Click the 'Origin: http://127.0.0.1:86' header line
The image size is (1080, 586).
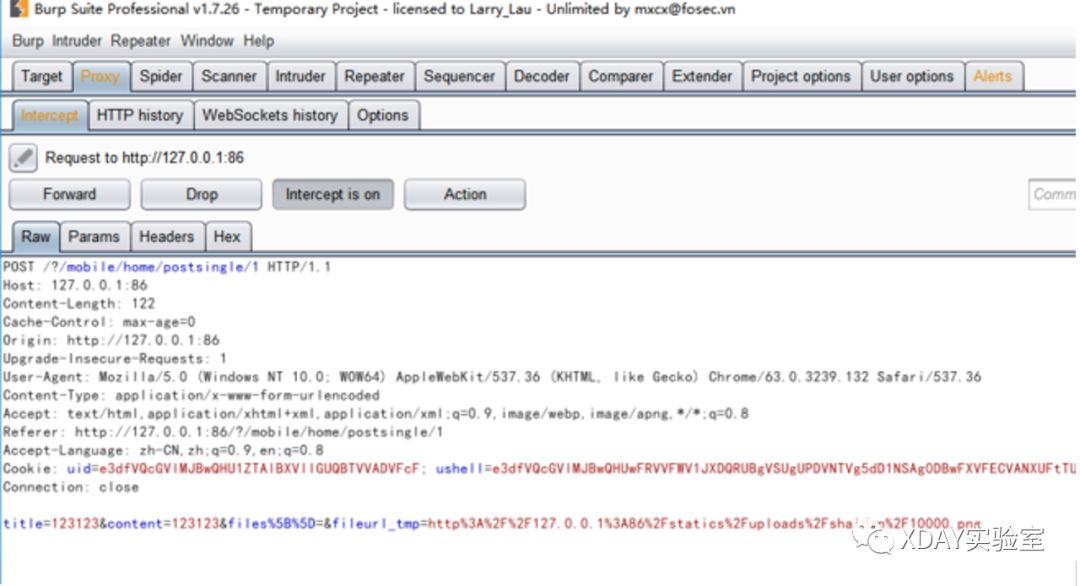tap(111, 340)
